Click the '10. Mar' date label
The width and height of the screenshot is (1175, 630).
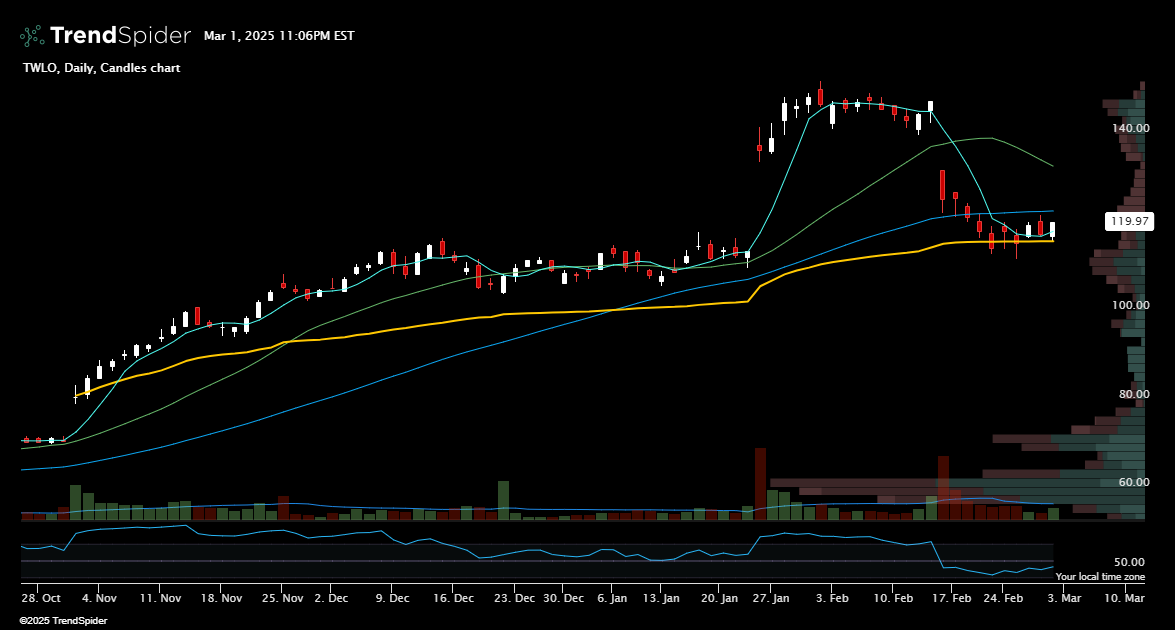(x=1124, y=598)
